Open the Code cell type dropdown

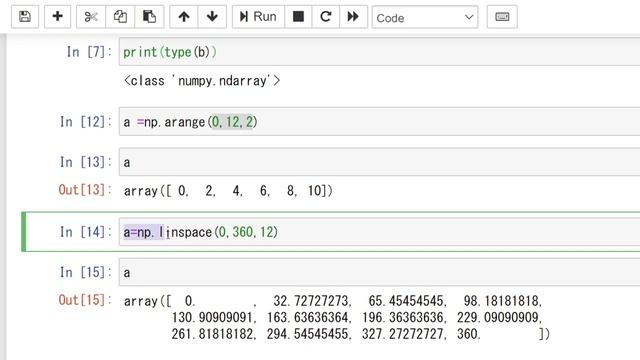tap(425, 18)
